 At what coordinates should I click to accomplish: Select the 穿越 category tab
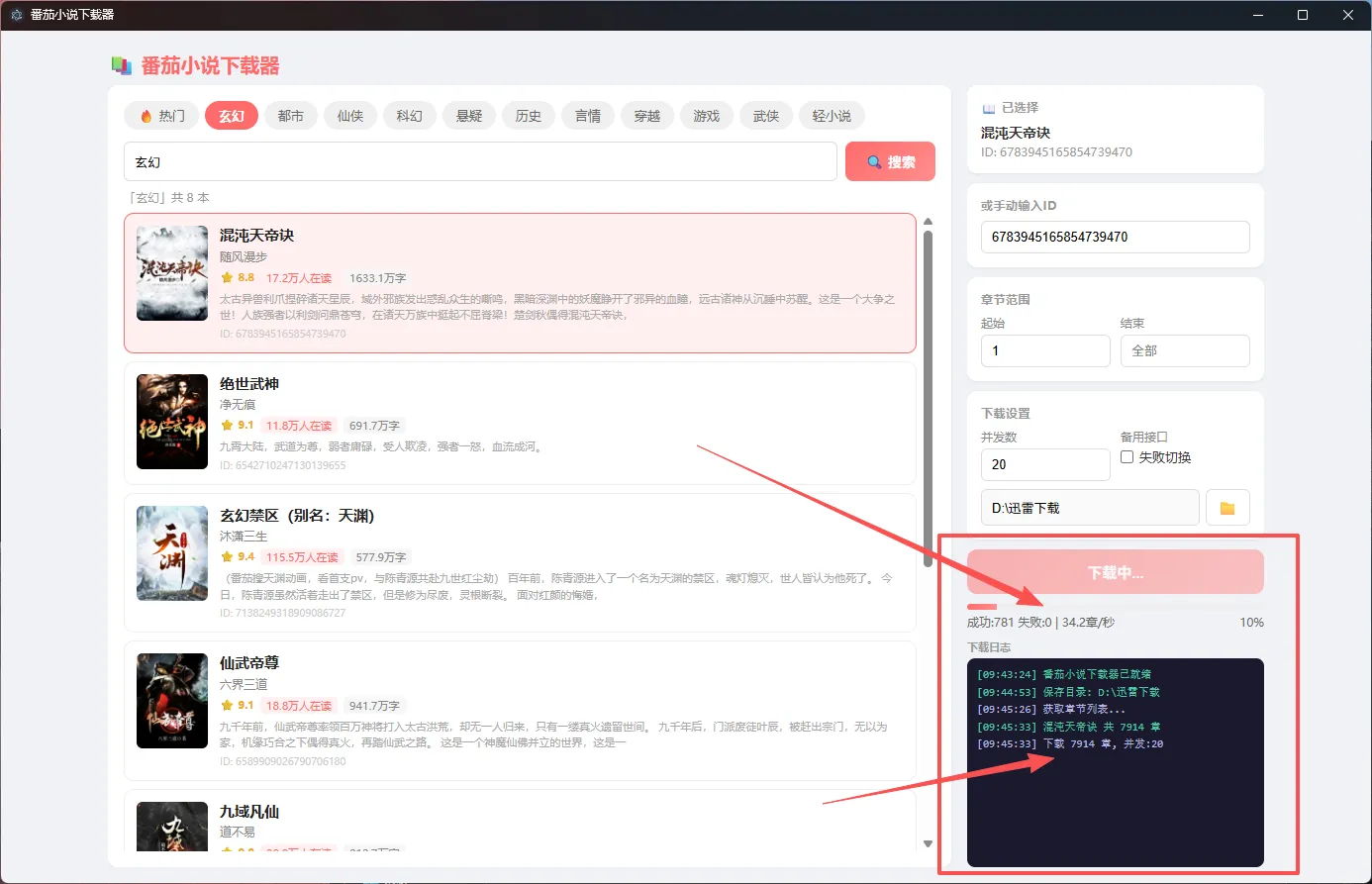click(647, 116)
